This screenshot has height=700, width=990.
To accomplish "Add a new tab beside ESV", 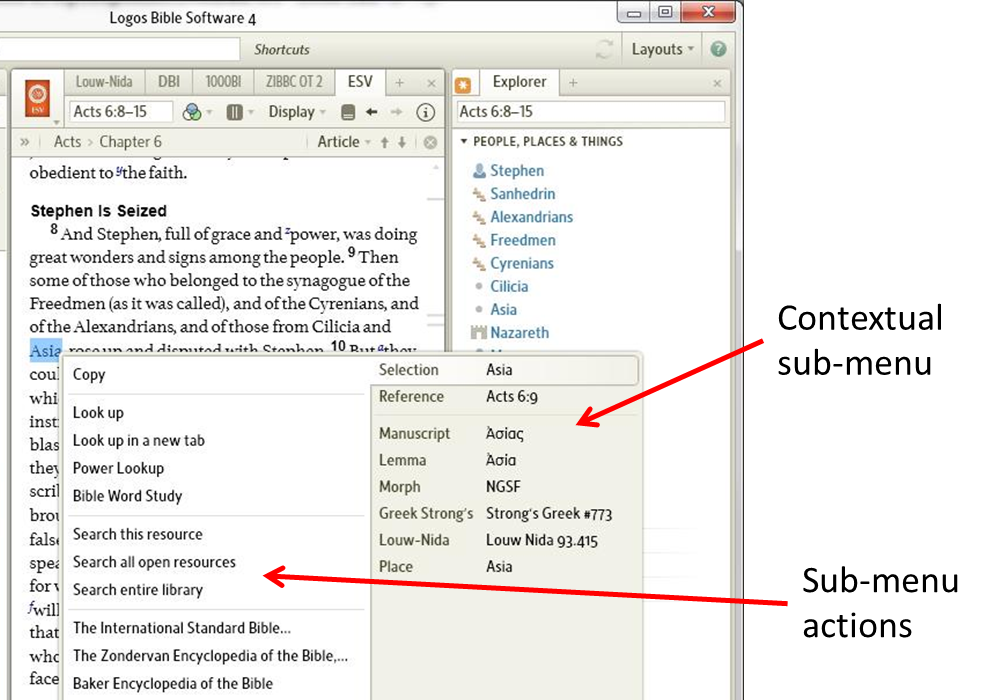I will pyautogui.click(x=399, y=83).
